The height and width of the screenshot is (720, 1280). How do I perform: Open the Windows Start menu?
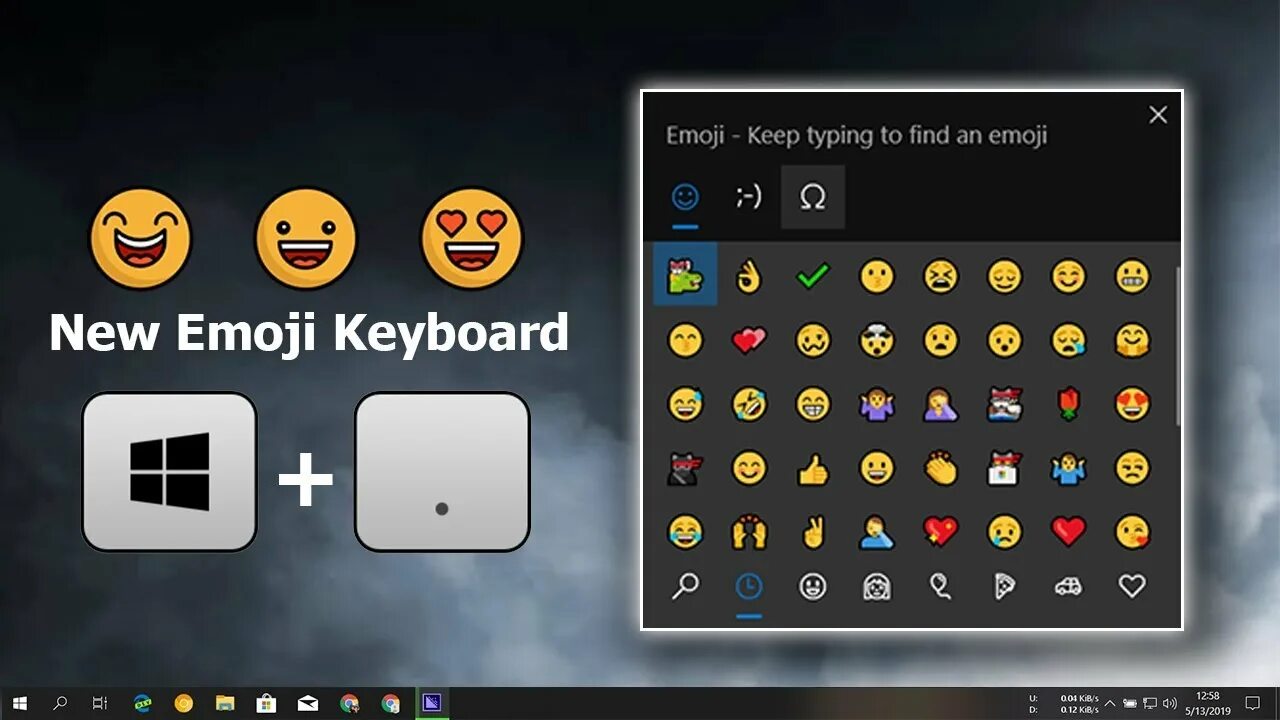[20, 703]
